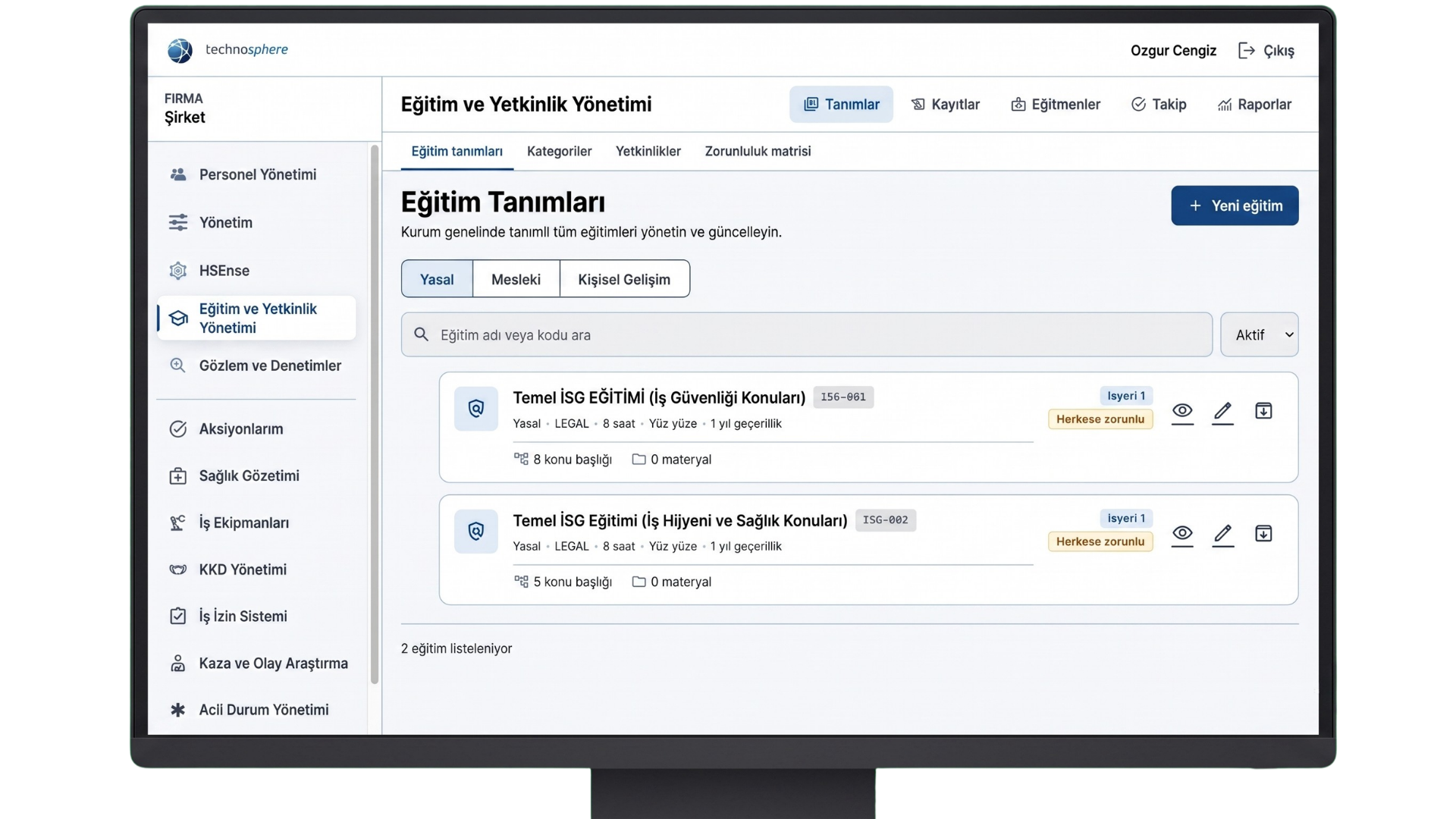Click Herkese zorunlu badge on ISG-001 card

point(1100,419)
